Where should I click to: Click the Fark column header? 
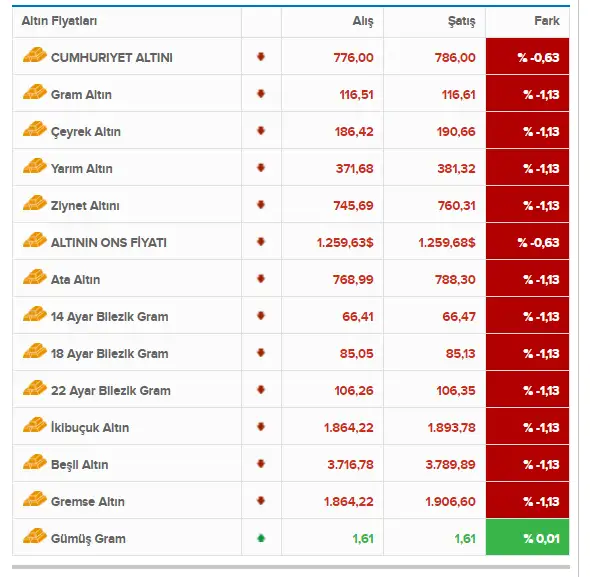pyautogui.click(x=547, y=21)
